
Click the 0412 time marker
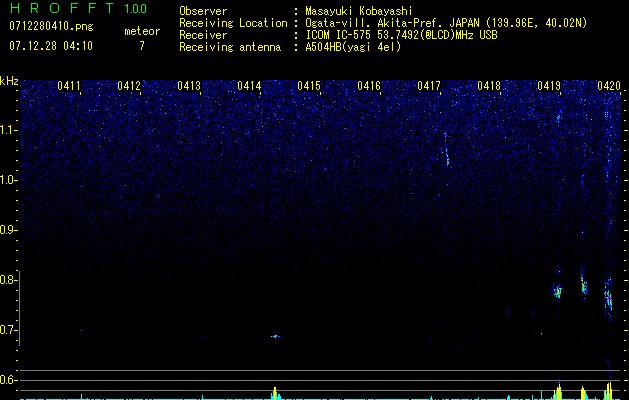coord(129,85)
